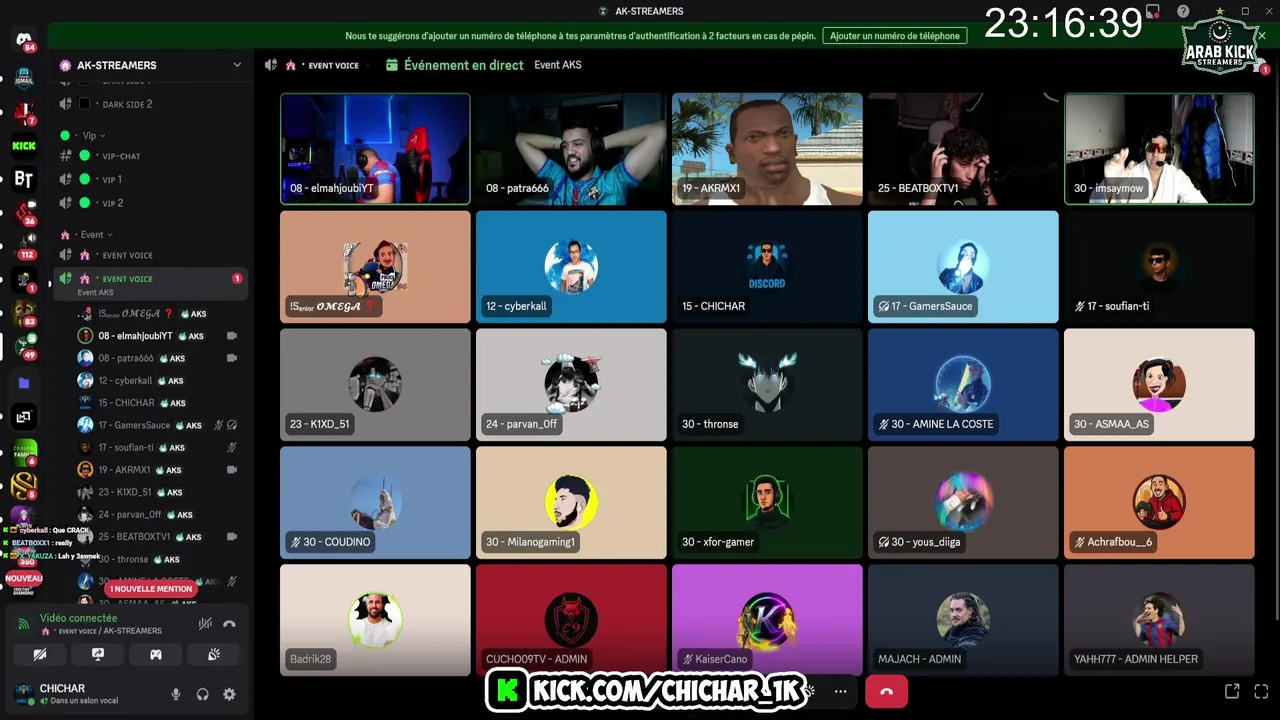The image size is (1280, 720).
Task: Select 25 - BEATBOXTV1 in the member list
Action: coord(158,537)
